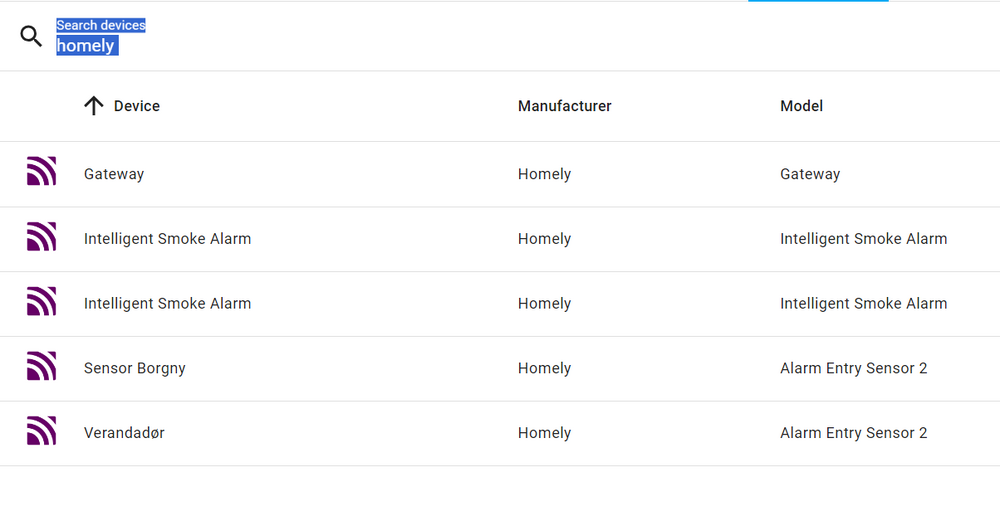1000x516 pixels.
Task: Click Alarm Entry Sensor 2 for Sensor Borgny
Action: point(853,368)
